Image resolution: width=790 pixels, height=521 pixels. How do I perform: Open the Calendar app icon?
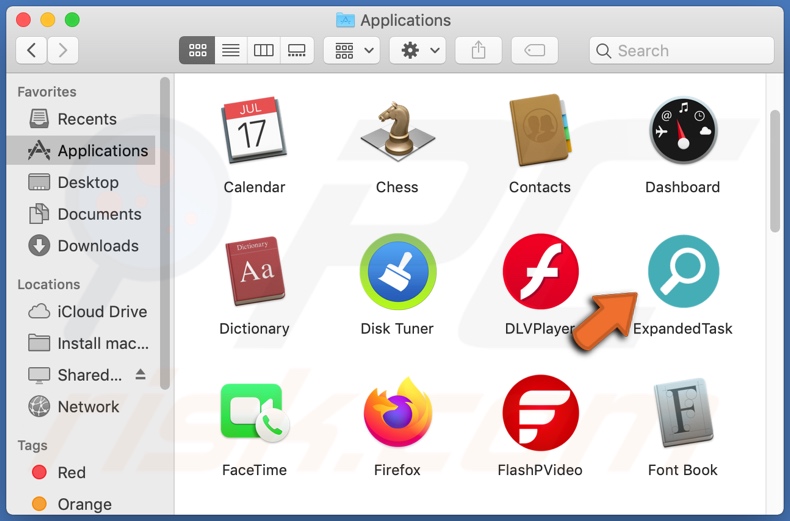pyautogui.click(x=254, y=130)
